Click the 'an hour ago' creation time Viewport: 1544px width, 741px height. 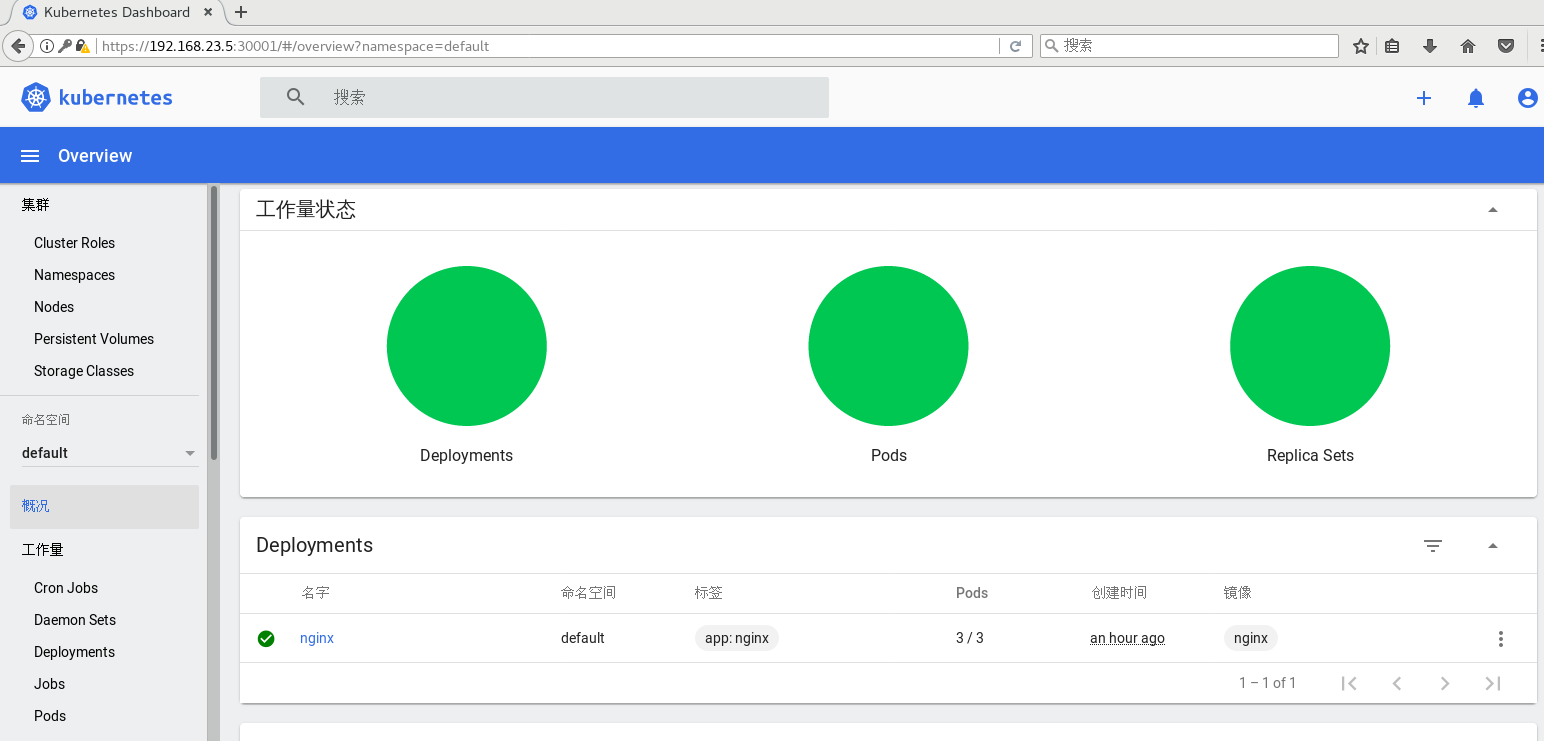pos(1127,638)
